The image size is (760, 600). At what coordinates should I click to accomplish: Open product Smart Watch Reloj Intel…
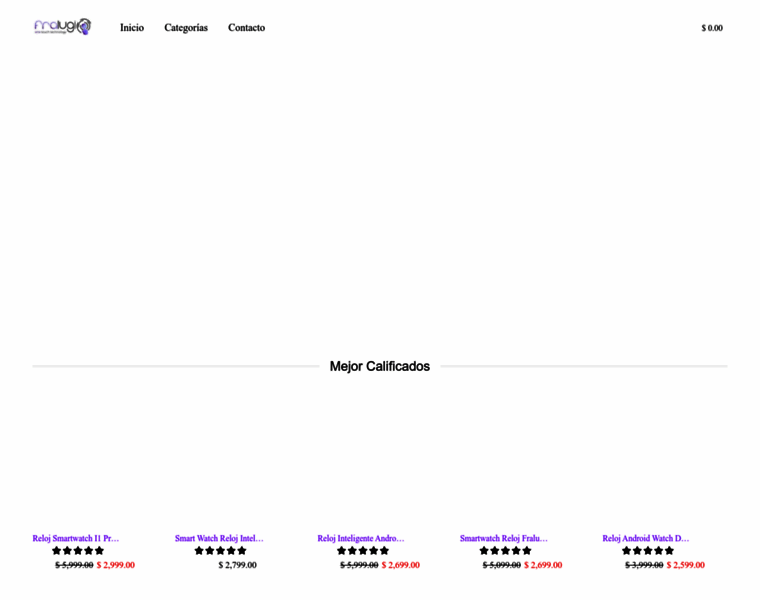tap(219, 538)
